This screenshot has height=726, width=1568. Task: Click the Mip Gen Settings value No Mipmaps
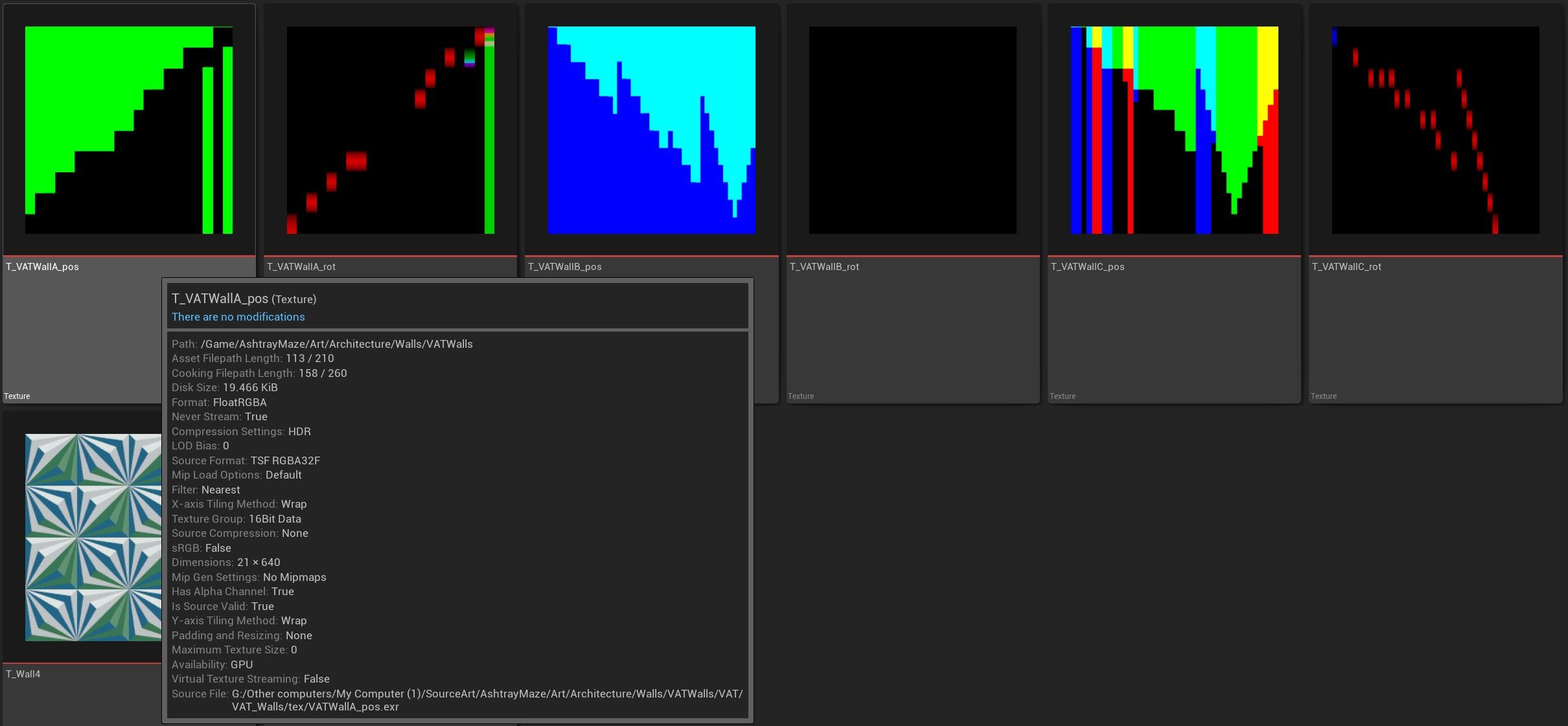point(295,577)
